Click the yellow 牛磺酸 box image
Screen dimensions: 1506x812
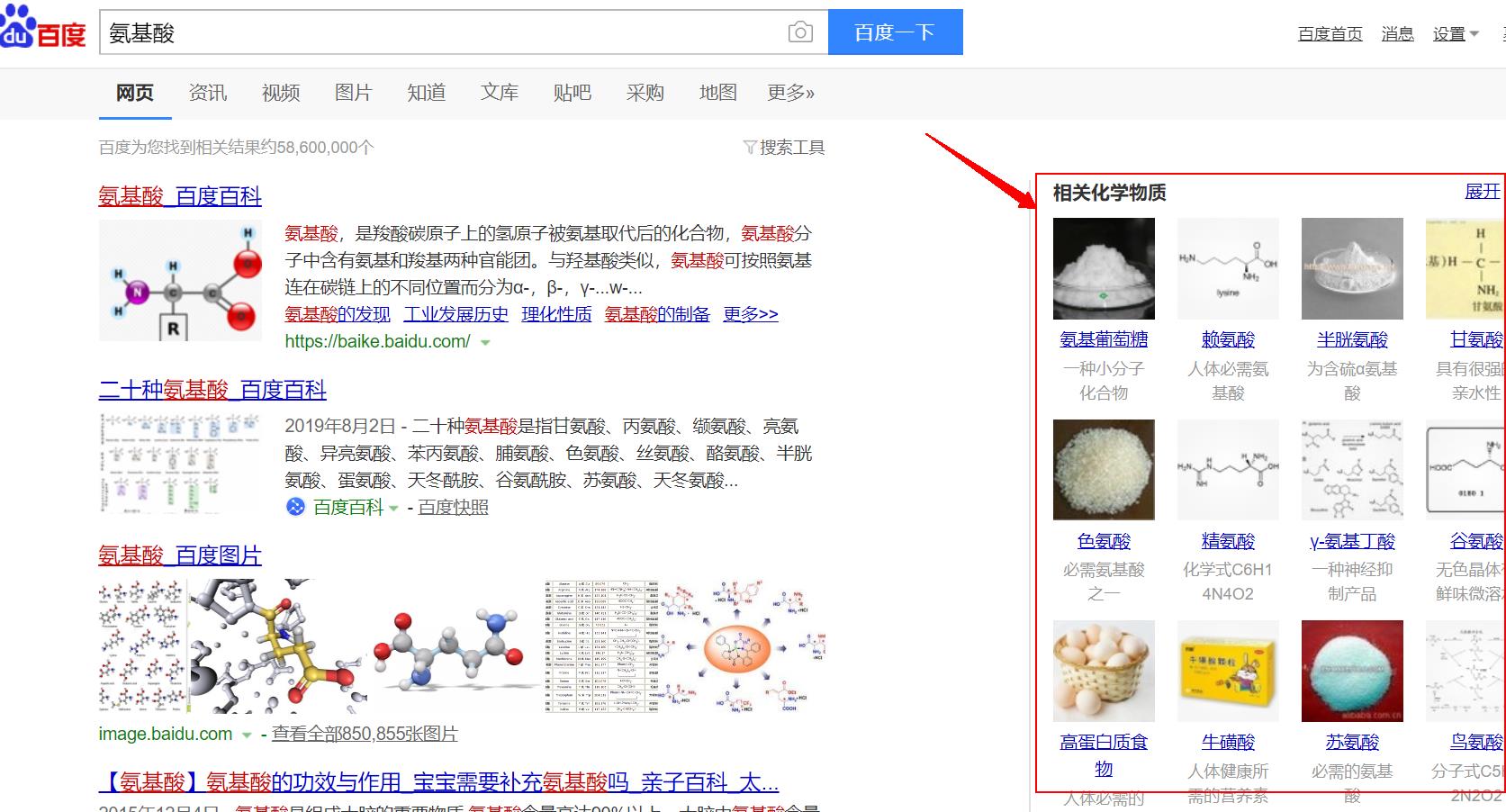[x=1228, y=671]
